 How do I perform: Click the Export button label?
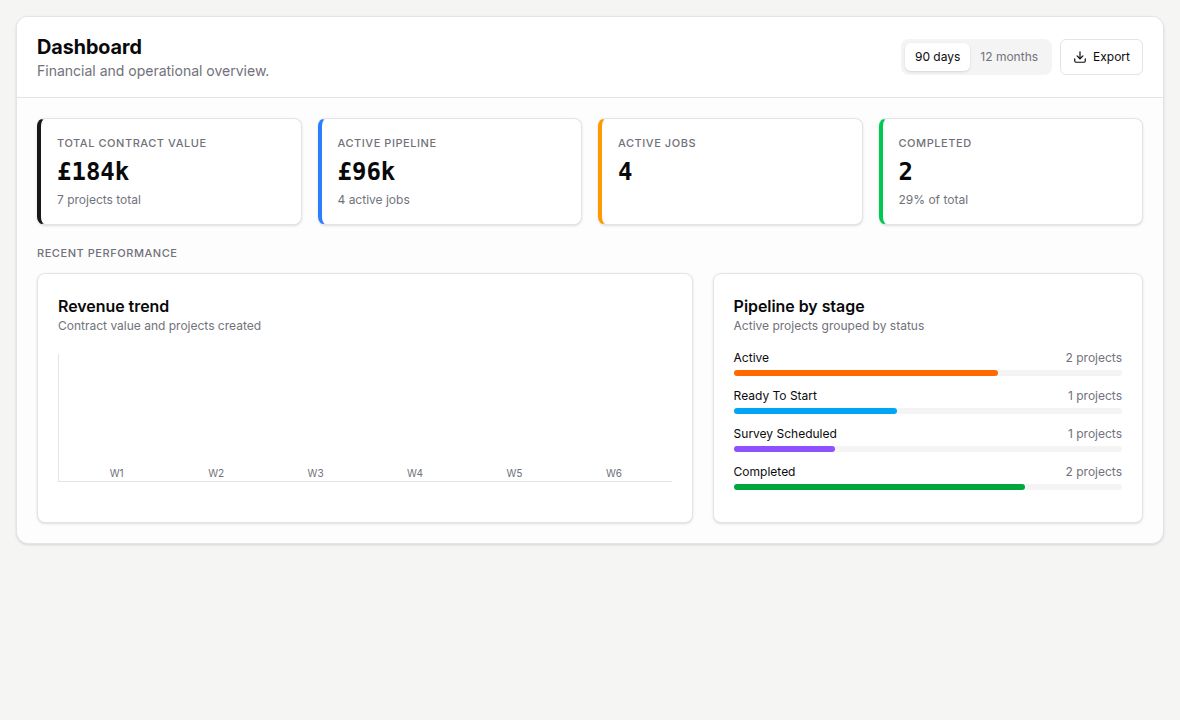coord(1112,57)
